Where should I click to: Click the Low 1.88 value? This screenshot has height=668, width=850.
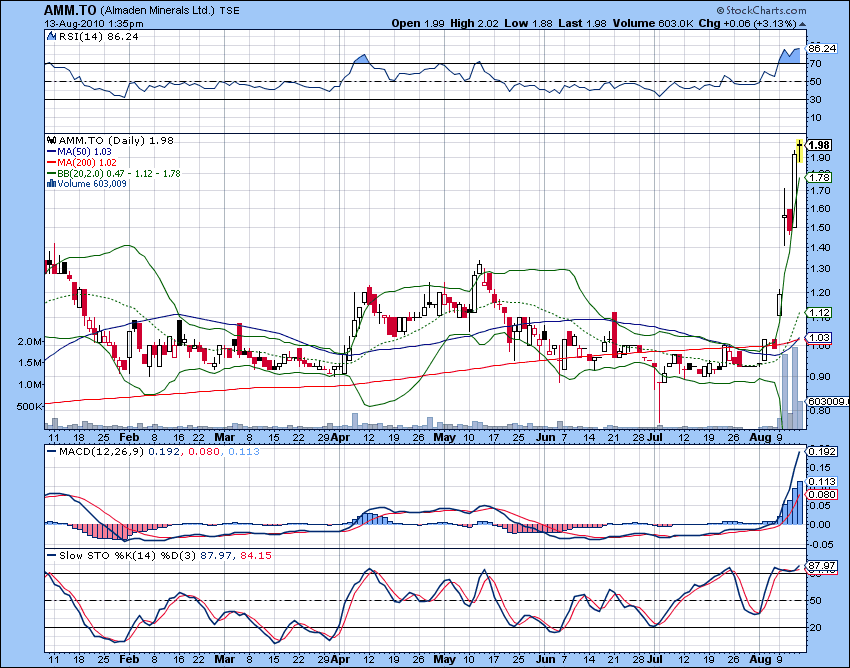(528, 23)
